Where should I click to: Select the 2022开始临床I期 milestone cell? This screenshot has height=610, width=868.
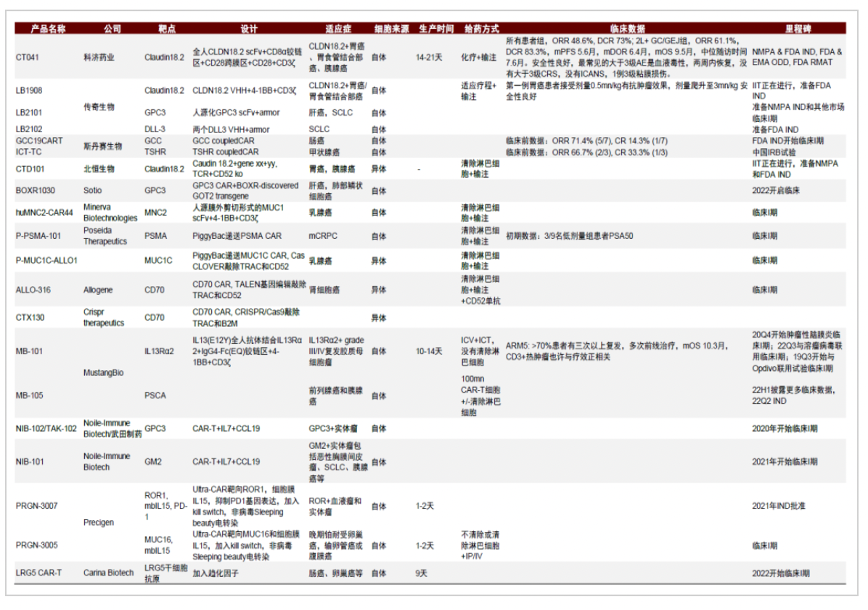pyautogui.click(x=781, y=573)
